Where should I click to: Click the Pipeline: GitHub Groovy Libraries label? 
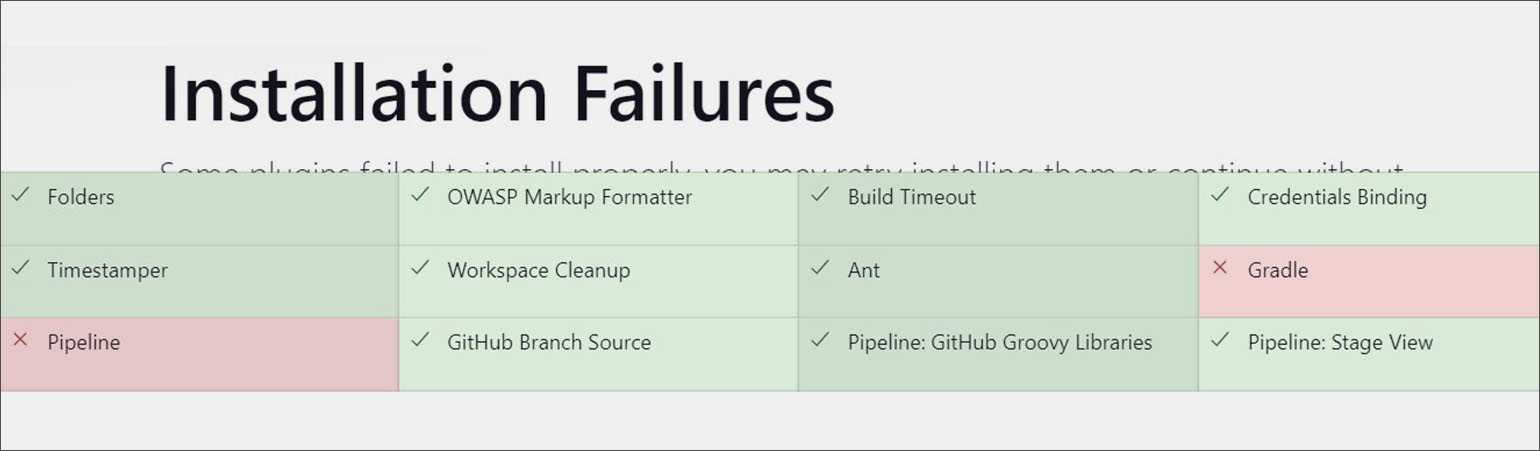coord(1000,343)
